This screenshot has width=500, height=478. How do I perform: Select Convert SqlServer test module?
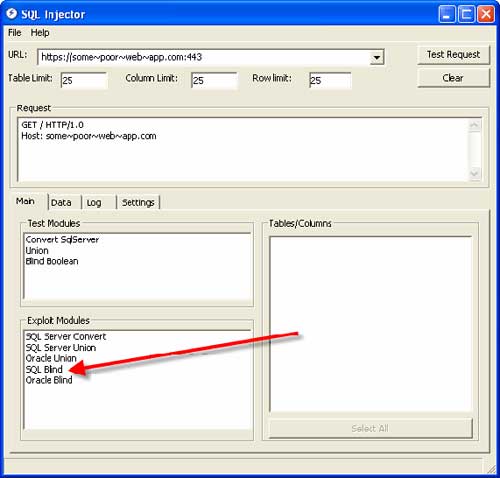click(x=62, y=240)
